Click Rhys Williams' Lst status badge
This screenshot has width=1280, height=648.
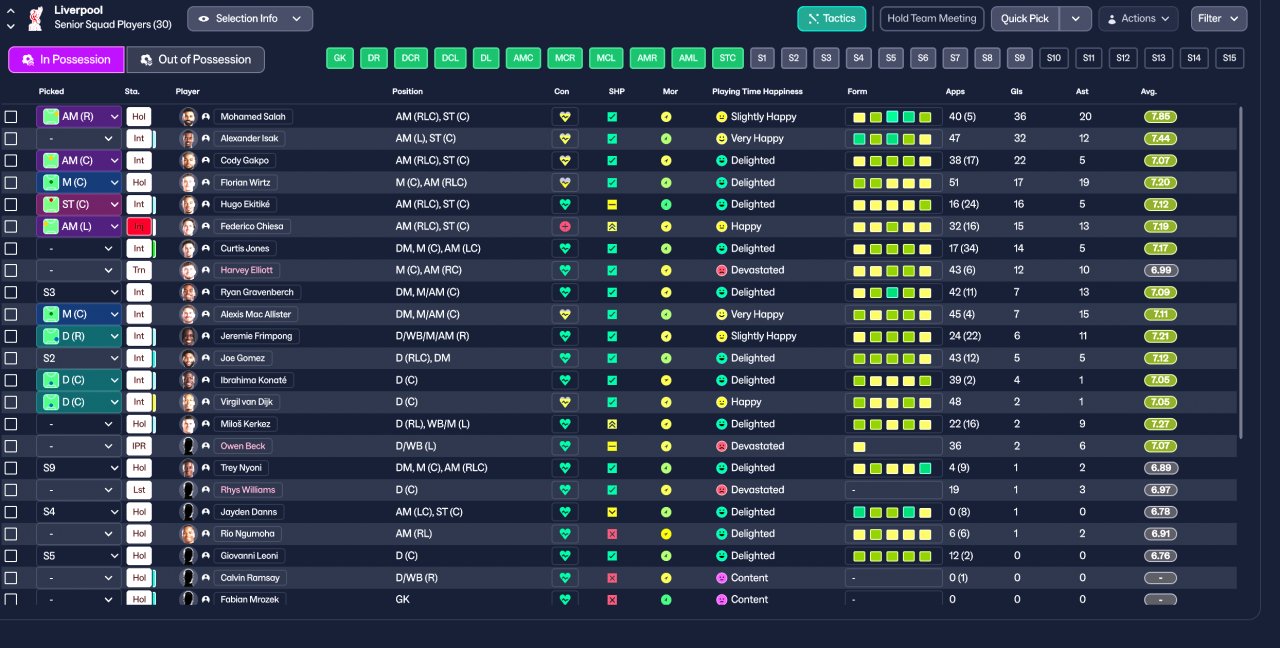point(139,490)
